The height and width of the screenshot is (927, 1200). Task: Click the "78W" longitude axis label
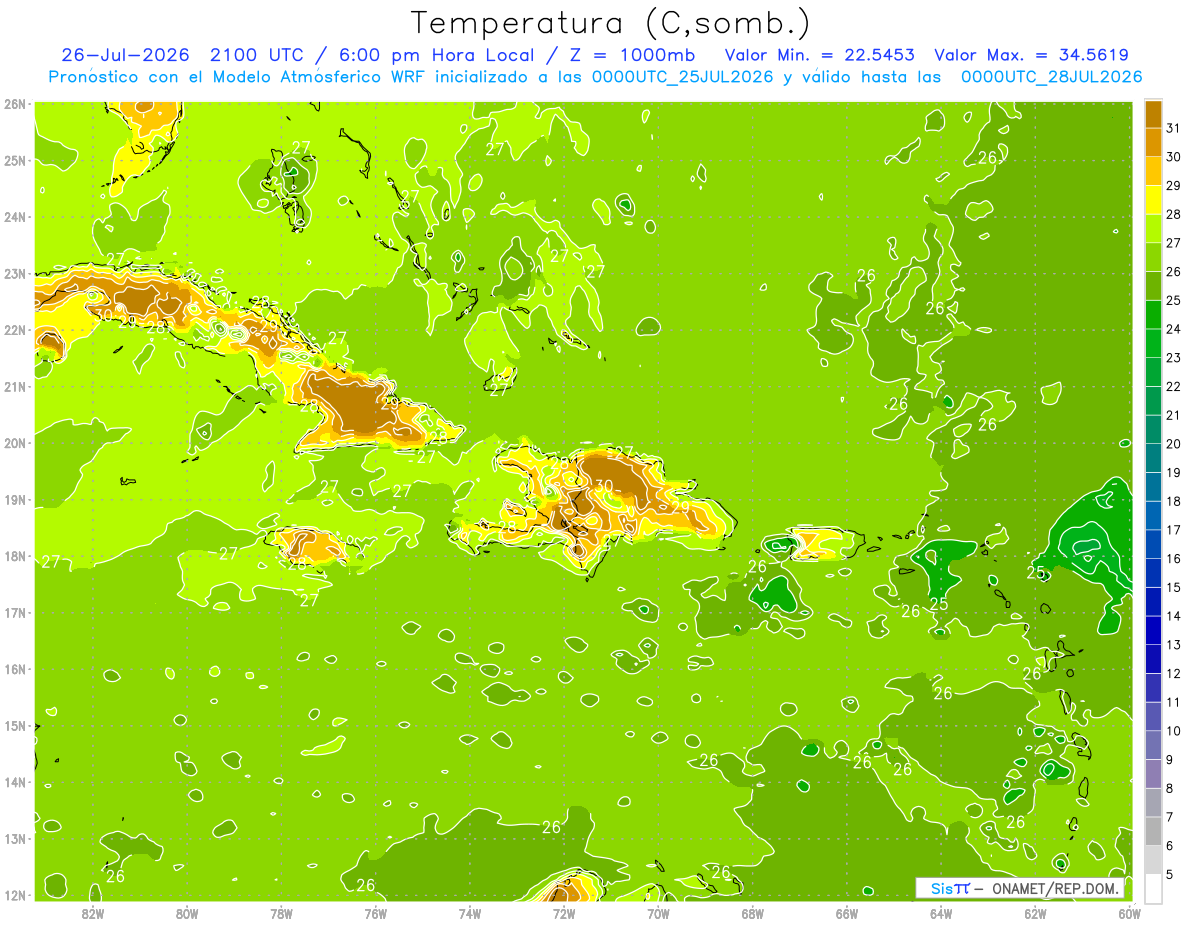click(x=281, y=913)
